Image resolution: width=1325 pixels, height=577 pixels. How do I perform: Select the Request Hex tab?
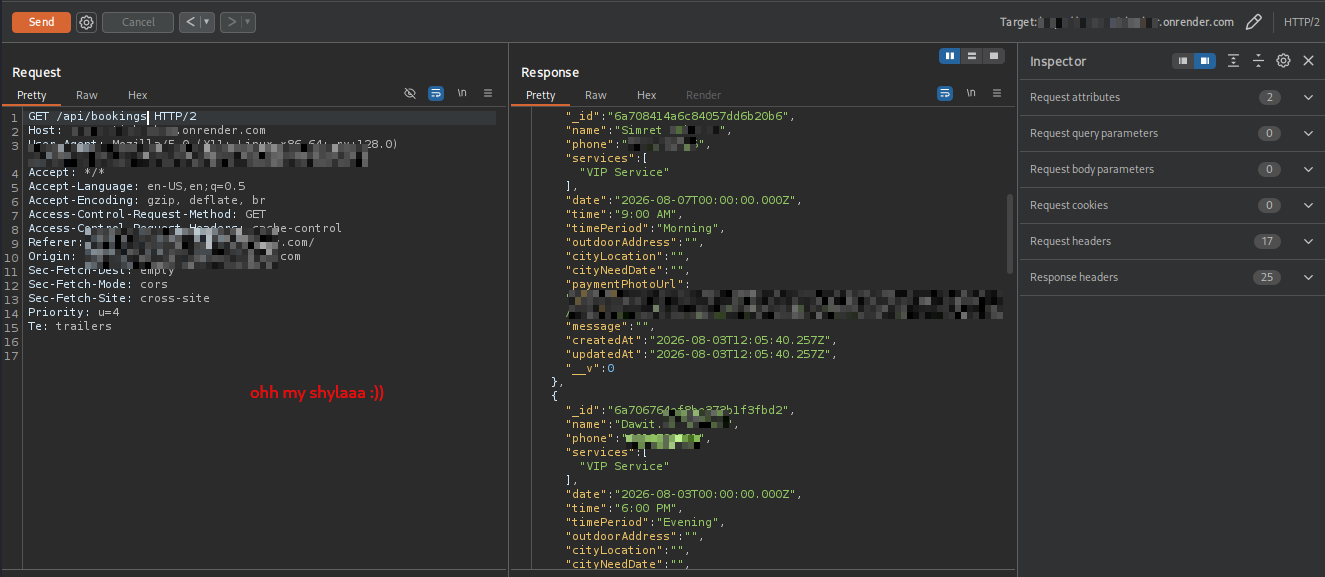(x=138, y=95)
